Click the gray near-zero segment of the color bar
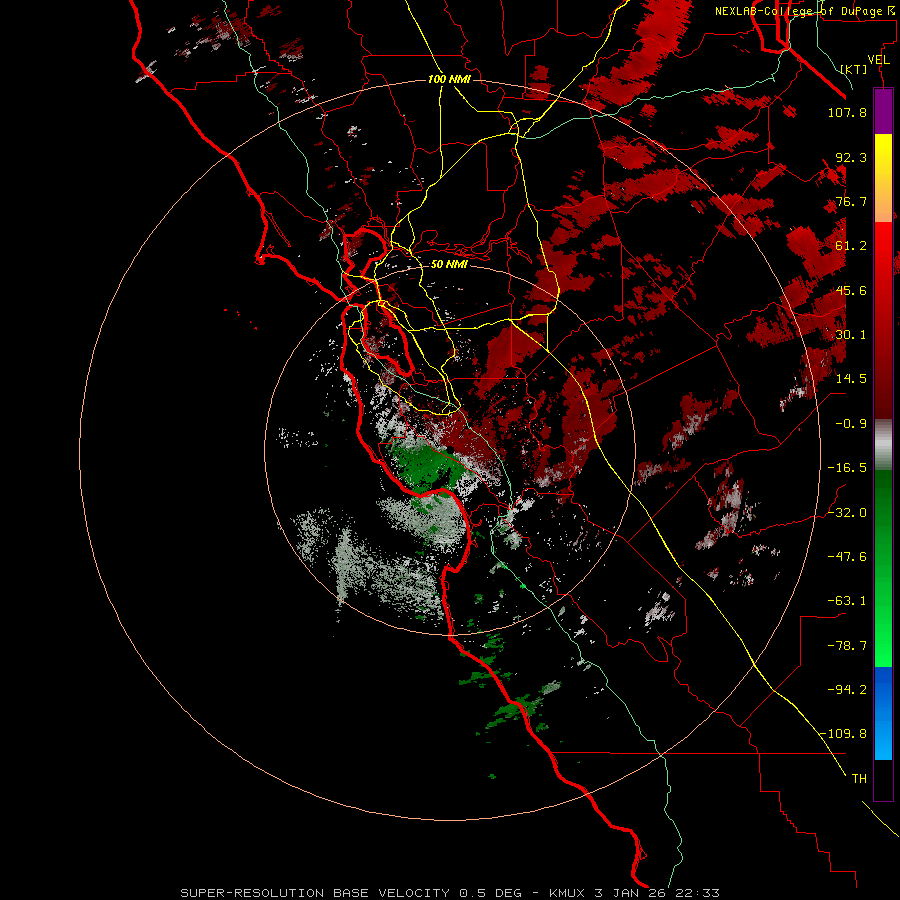The image size is (900, 900). pos(883,443)
